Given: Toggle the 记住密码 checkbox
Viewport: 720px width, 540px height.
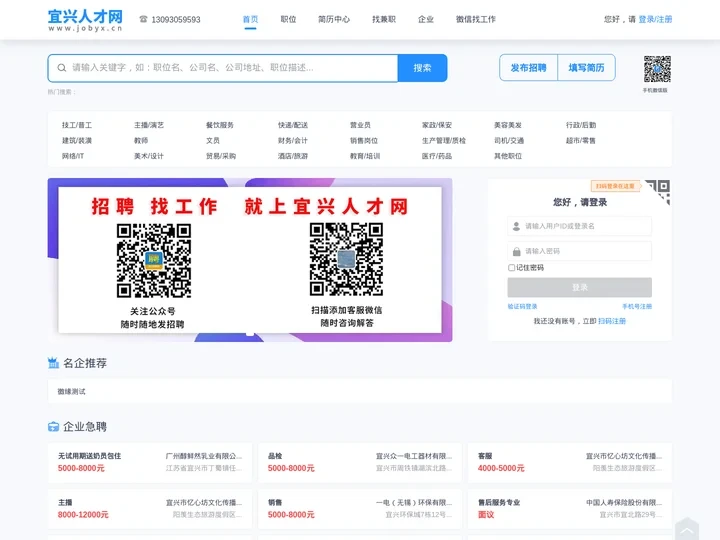Looking at the screenshot, I should [x=511, y=267].
